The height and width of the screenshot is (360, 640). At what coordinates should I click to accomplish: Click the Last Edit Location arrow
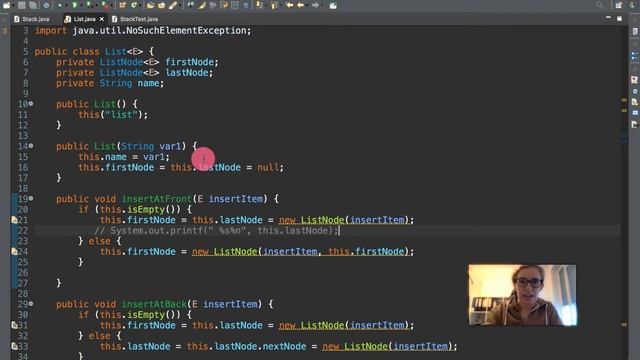coord(289,5)
